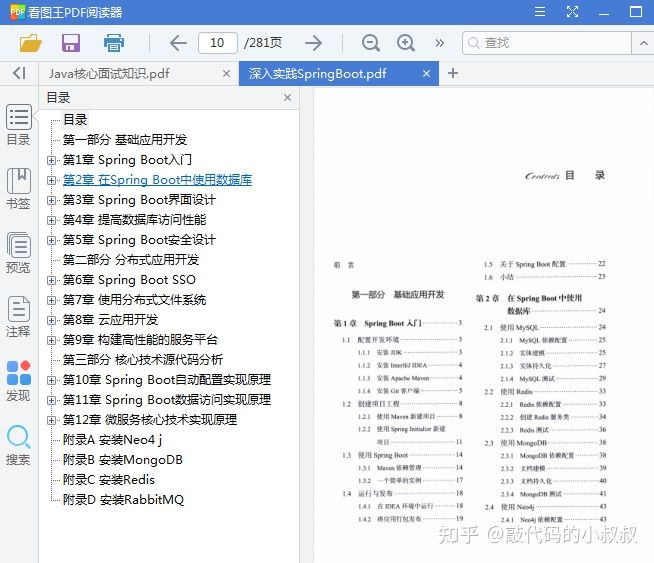The width and height of the screenshot is (654, 563).
Task: Expand 第5章 Spring Boot安全设计 node
Action: pyautogui.click(x=51, y=240)
